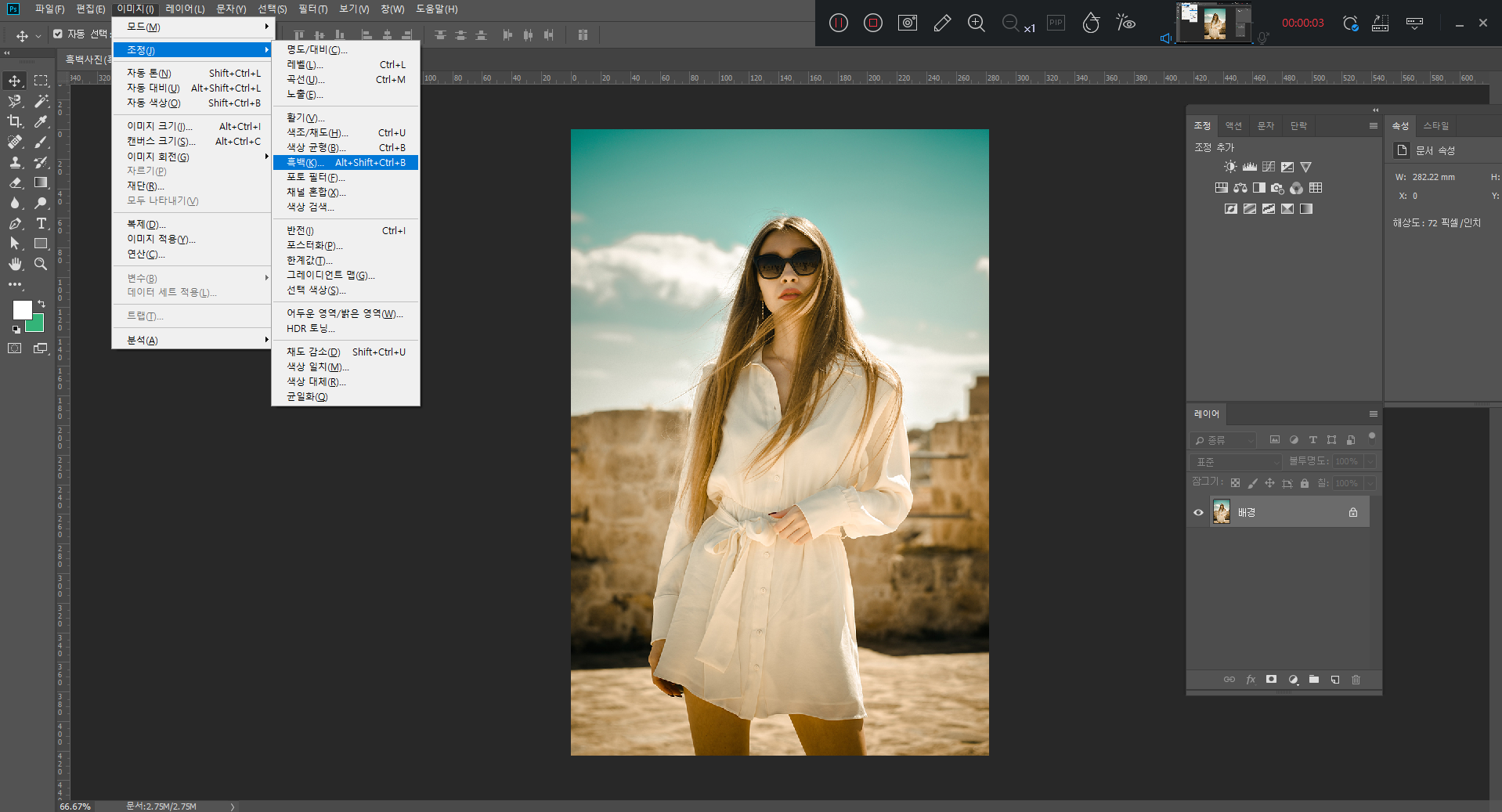Select the Crop tool in the toolbox
The width and height of the screenshot is (1502, 812).
coord(15,121)
